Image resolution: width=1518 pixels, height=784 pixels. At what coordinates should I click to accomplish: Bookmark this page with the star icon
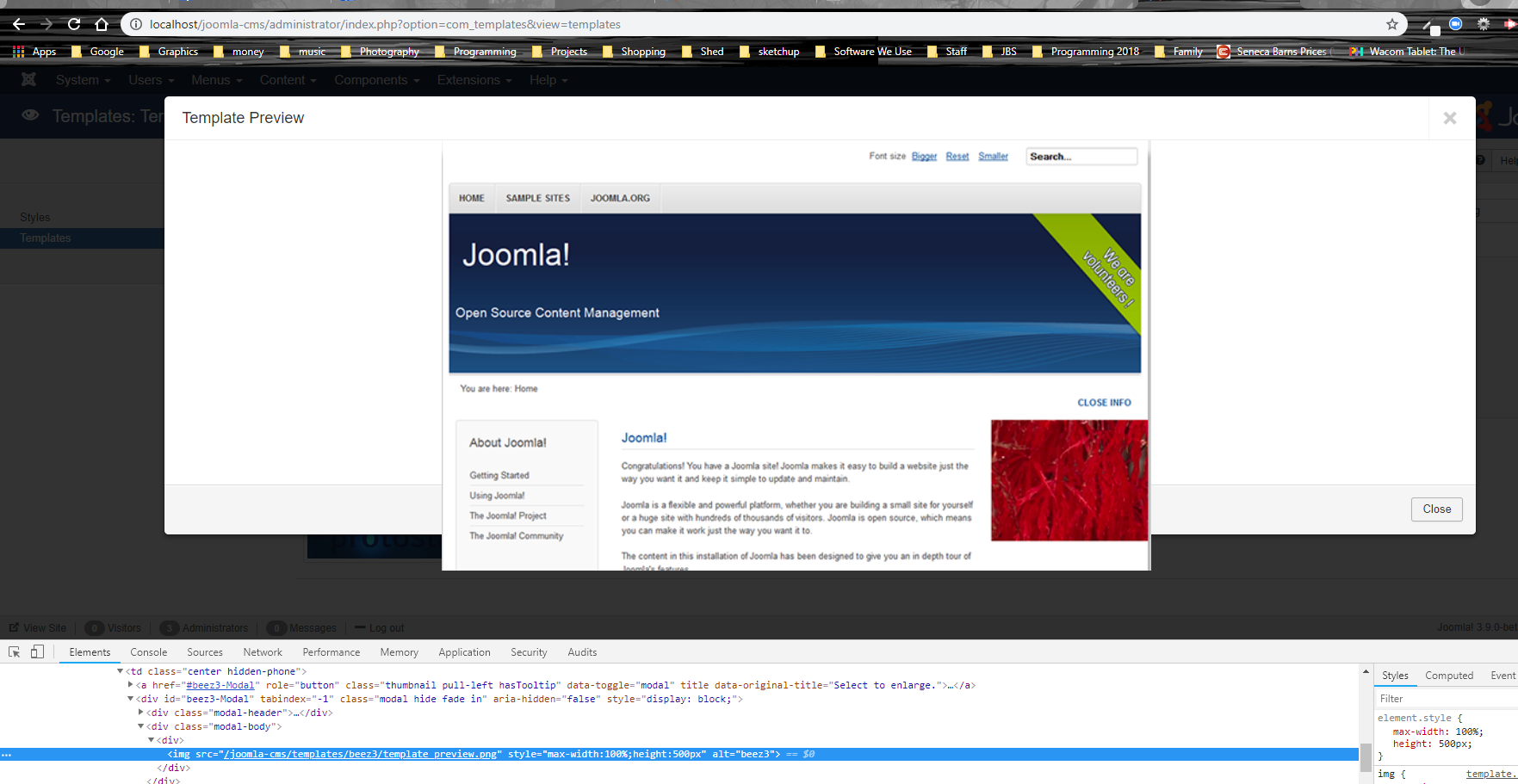tap(1392, 24)
